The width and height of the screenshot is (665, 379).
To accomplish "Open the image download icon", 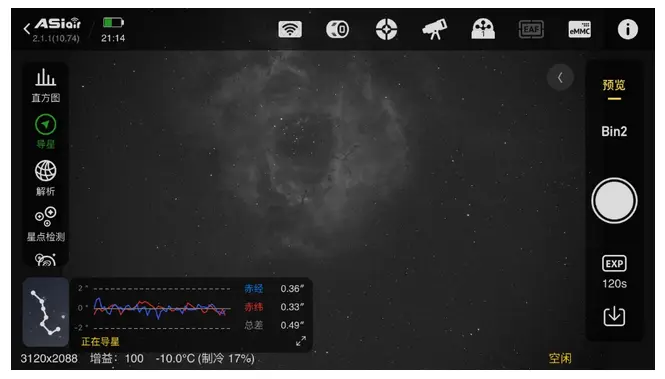I will tap(614, 317).
